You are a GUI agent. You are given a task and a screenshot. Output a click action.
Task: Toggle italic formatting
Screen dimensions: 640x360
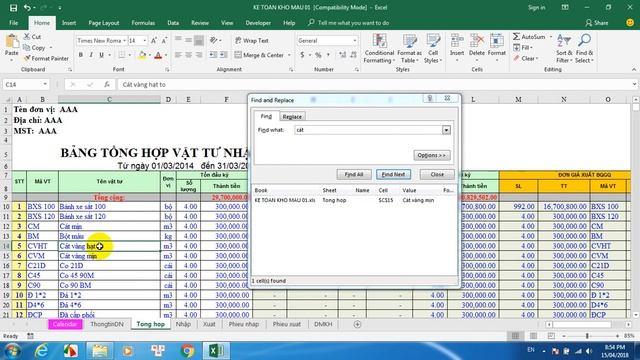(91, 55)
